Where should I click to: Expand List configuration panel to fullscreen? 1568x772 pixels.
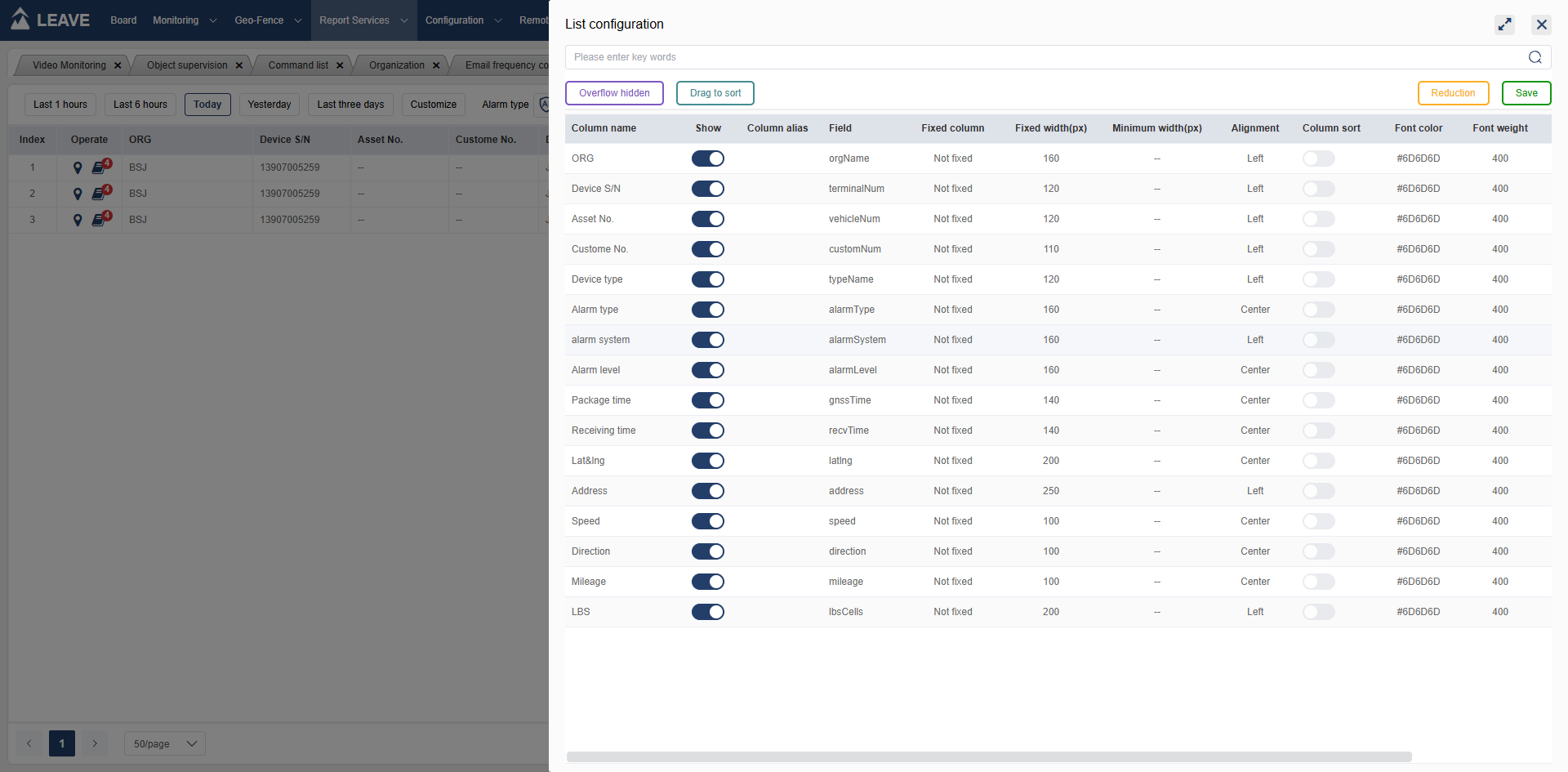1504,25
